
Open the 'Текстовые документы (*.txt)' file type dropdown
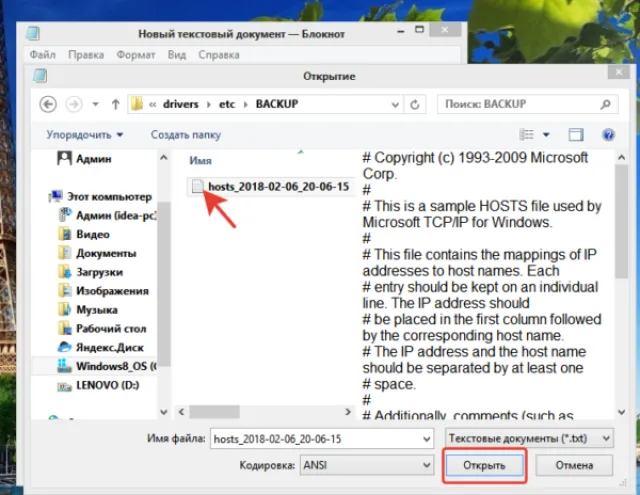529,439
